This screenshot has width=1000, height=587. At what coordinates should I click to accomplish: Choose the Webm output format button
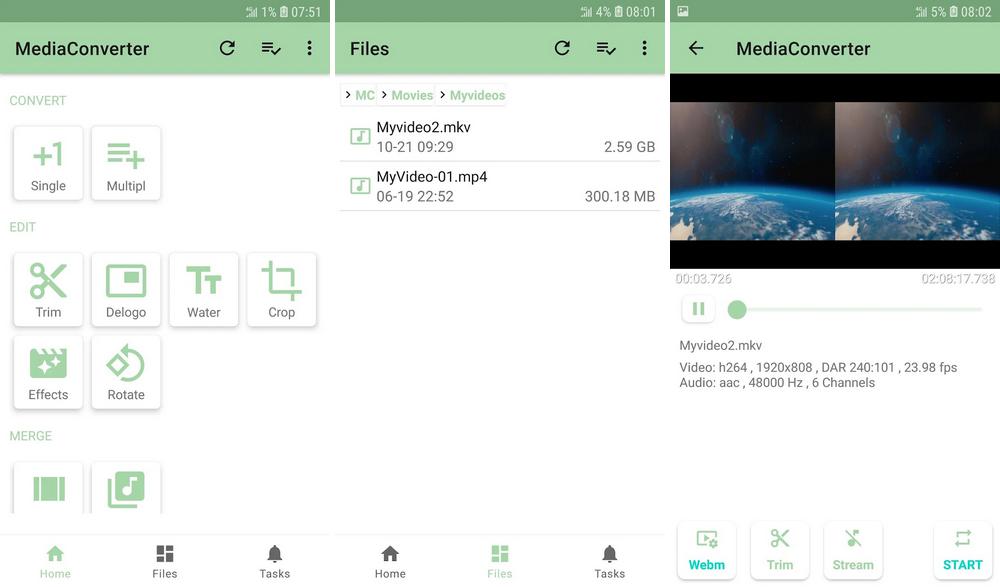click(707, 550)
